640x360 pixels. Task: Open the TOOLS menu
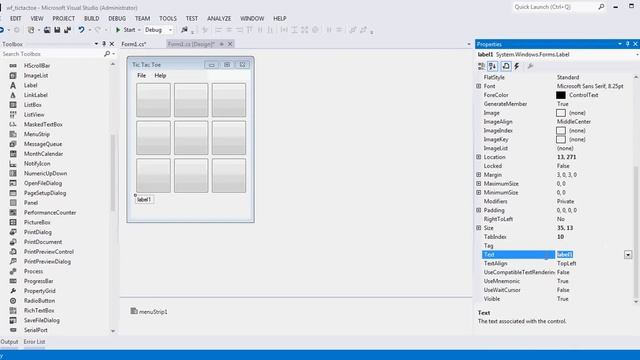(x=168, y=18)
